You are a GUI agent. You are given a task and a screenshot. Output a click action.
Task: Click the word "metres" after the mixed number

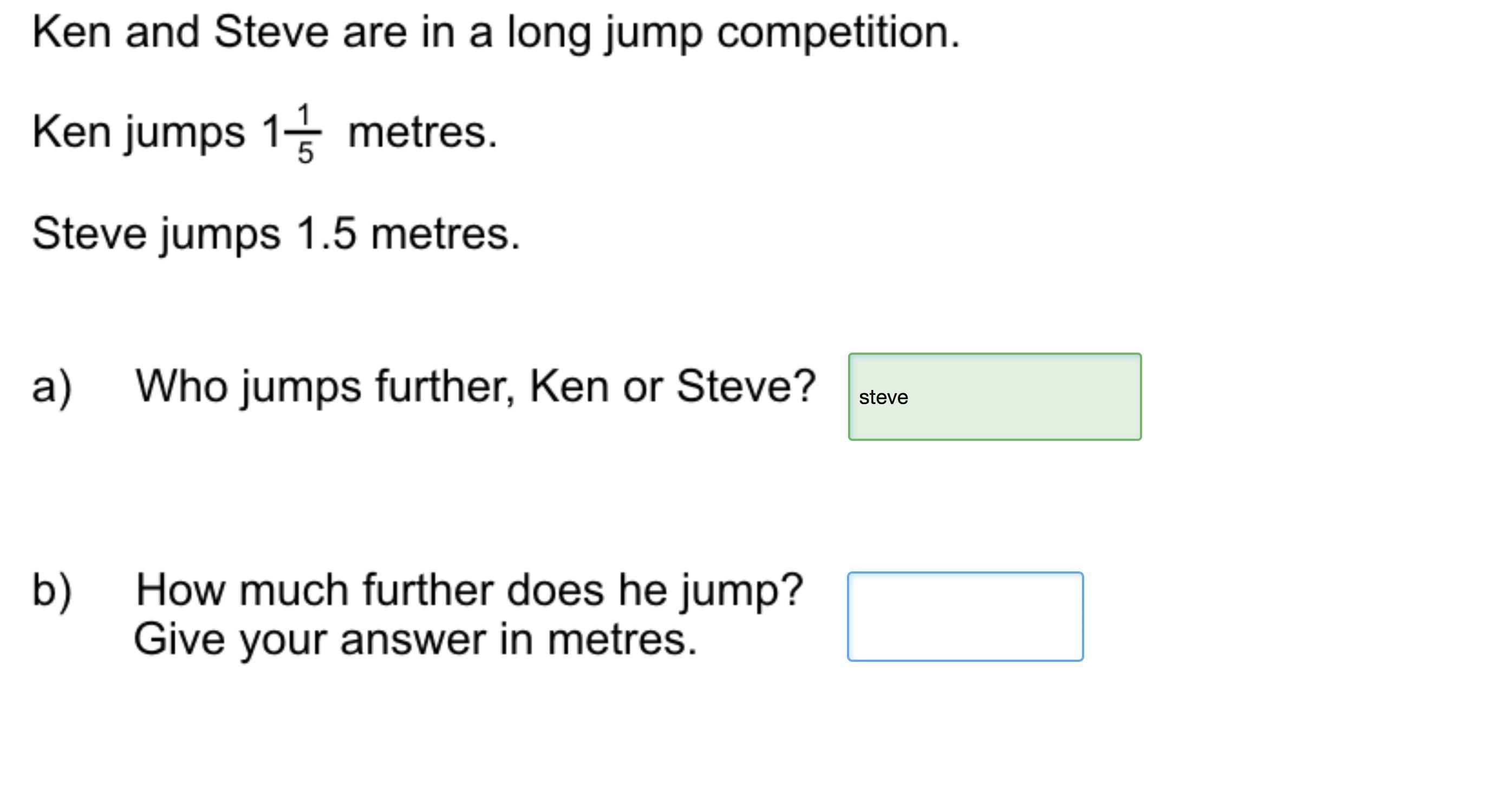click(x=422, y=133)
